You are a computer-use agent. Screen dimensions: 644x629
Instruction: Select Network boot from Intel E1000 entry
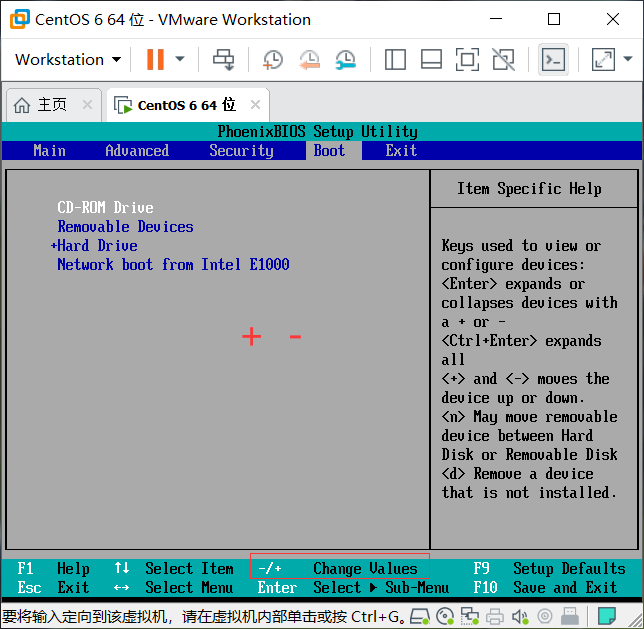tap(173, 265)
